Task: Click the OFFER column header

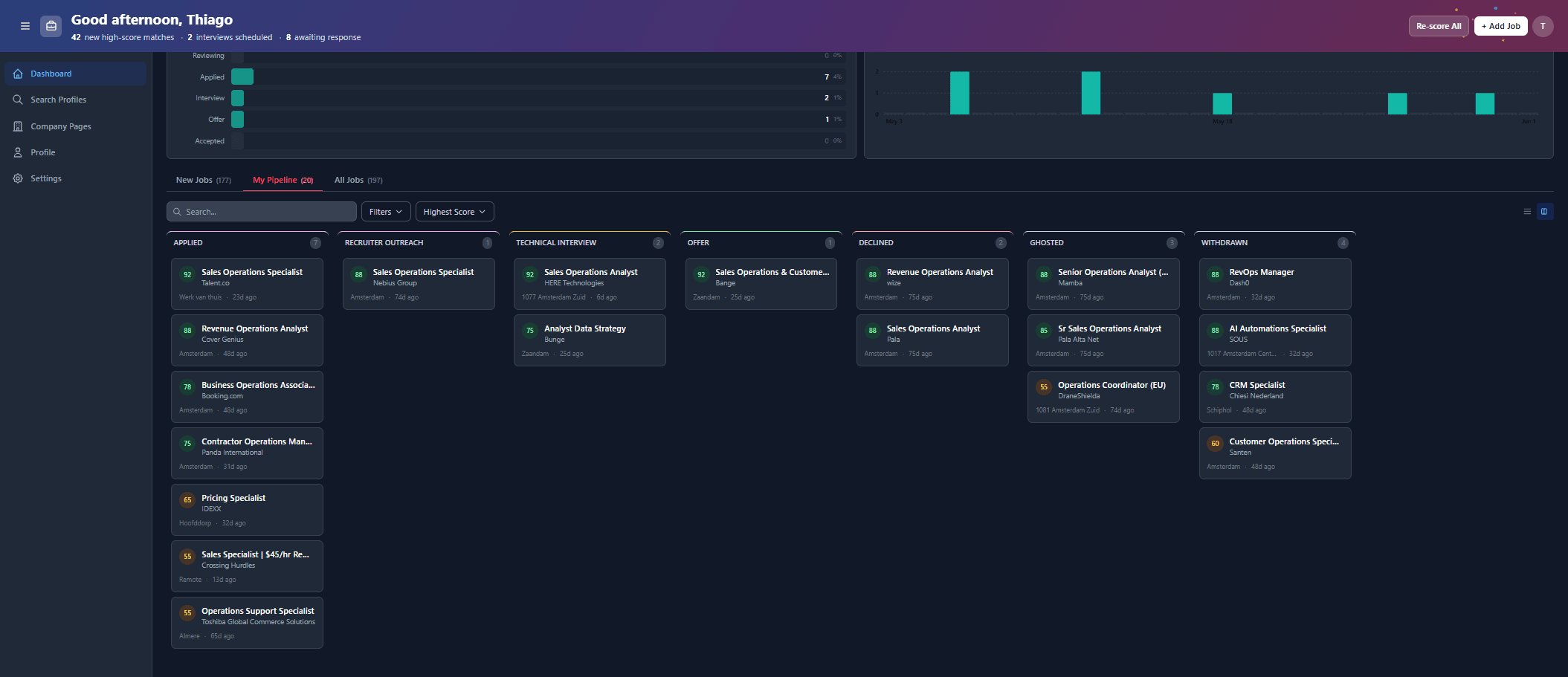Action: (698, 243)
